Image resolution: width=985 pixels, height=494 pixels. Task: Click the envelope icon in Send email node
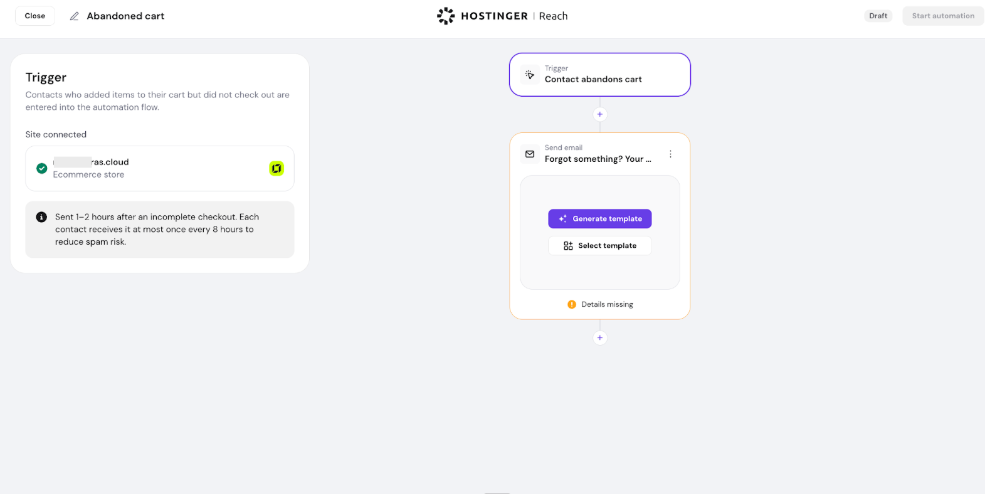point(530,154)
